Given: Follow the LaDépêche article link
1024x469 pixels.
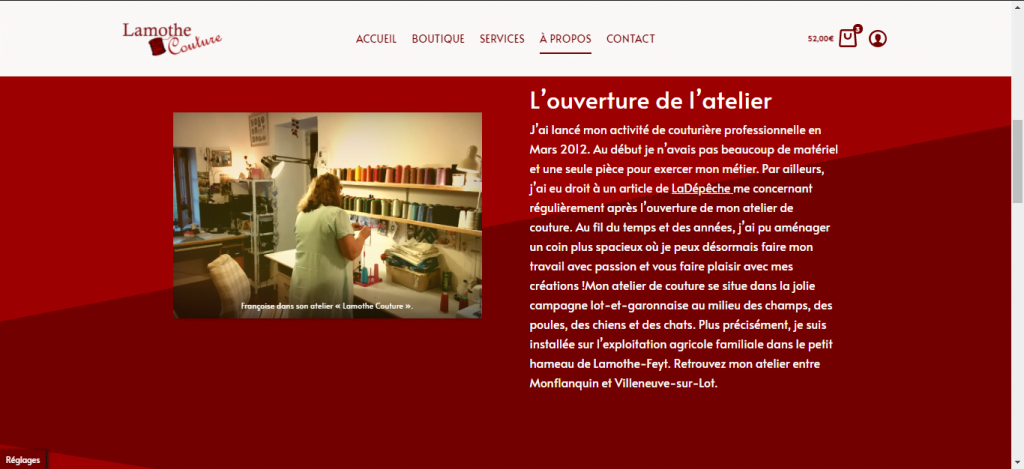Looking at the screenshot, I should [x=702, y=189].
